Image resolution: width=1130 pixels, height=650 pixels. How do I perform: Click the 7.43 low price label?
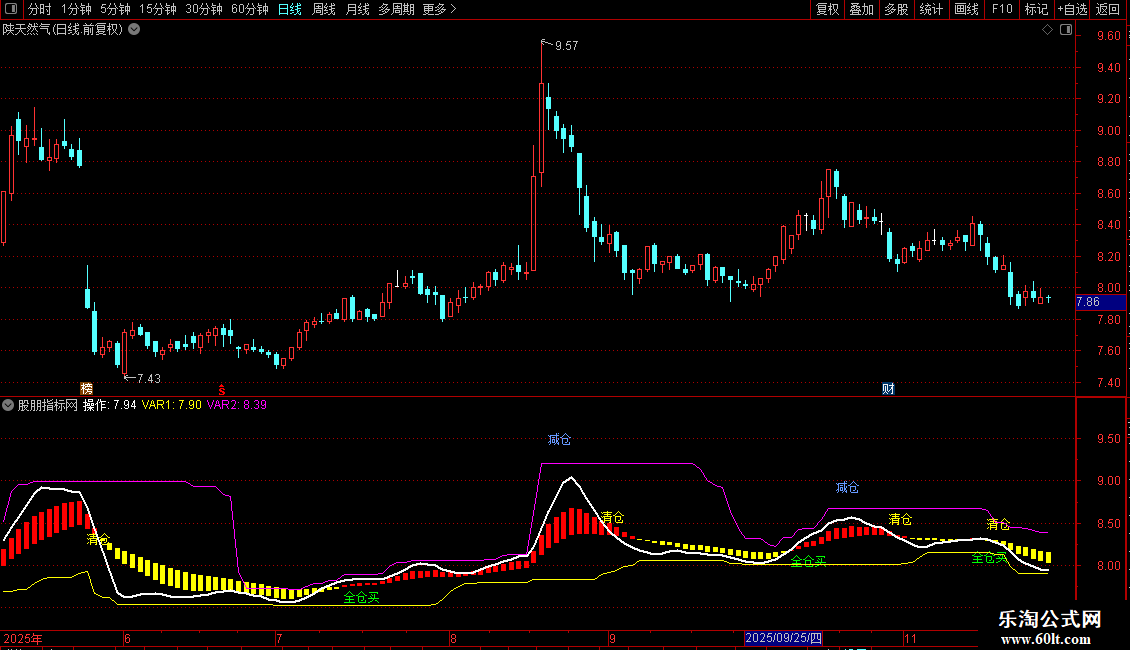pyautogui.click(x=148, y=378)
